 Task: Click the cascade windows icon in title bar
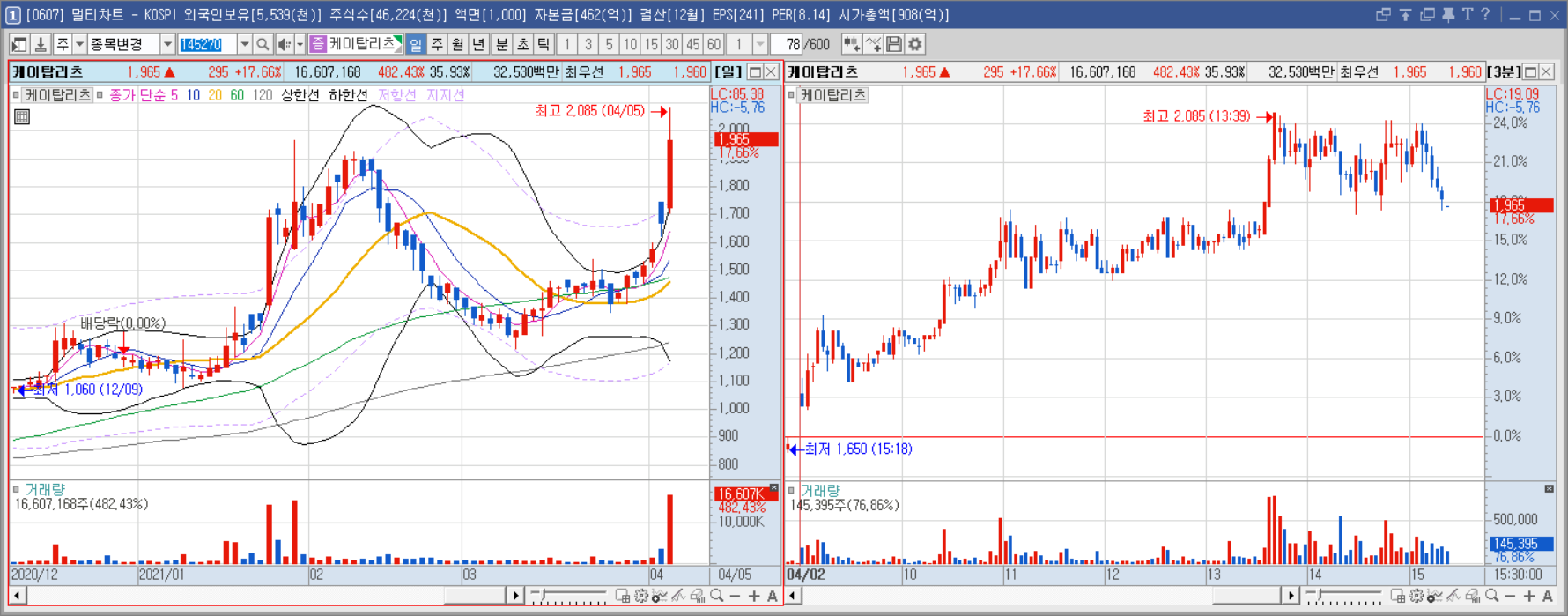(1383, 14)
